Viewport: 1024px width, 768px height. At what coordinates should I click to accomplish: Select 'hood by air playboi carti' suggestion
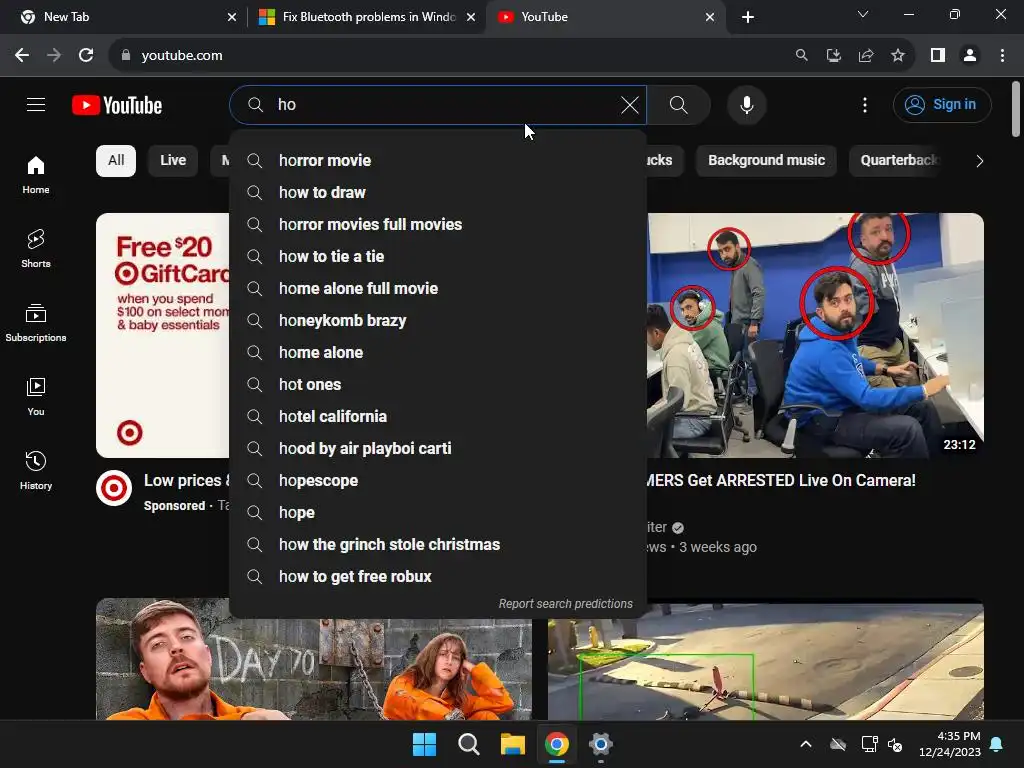(438, 449)
